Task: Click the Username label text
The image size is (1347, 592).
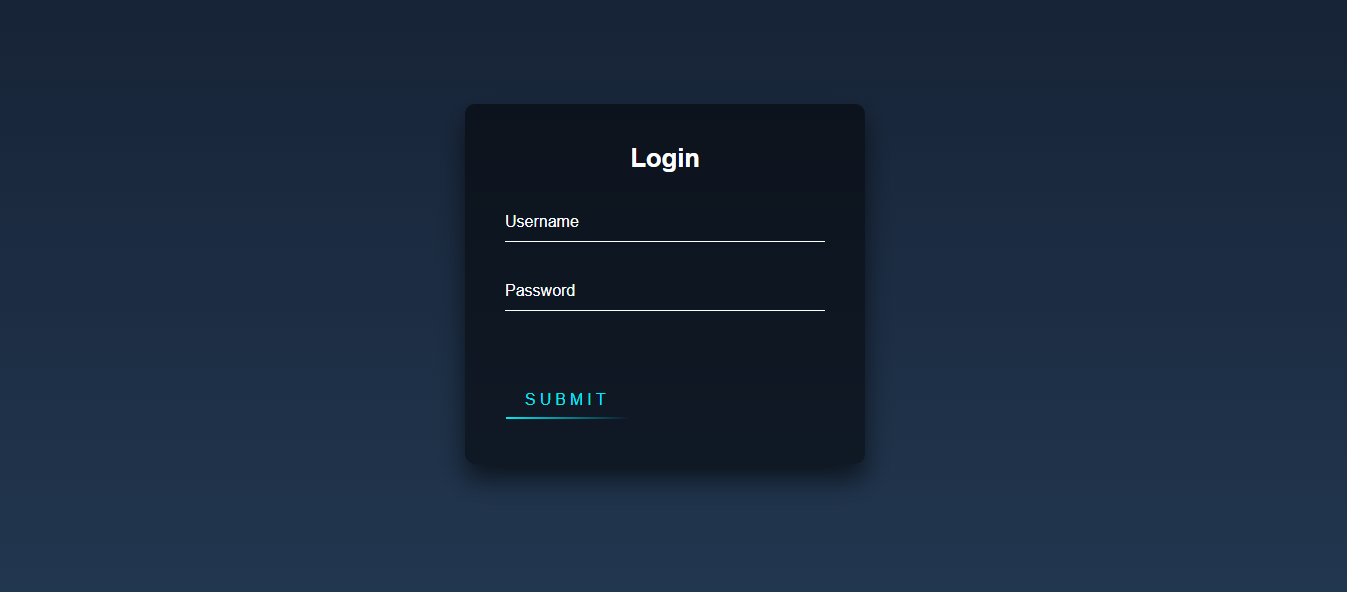Action: pyautogui.click(x=542, y=222)
